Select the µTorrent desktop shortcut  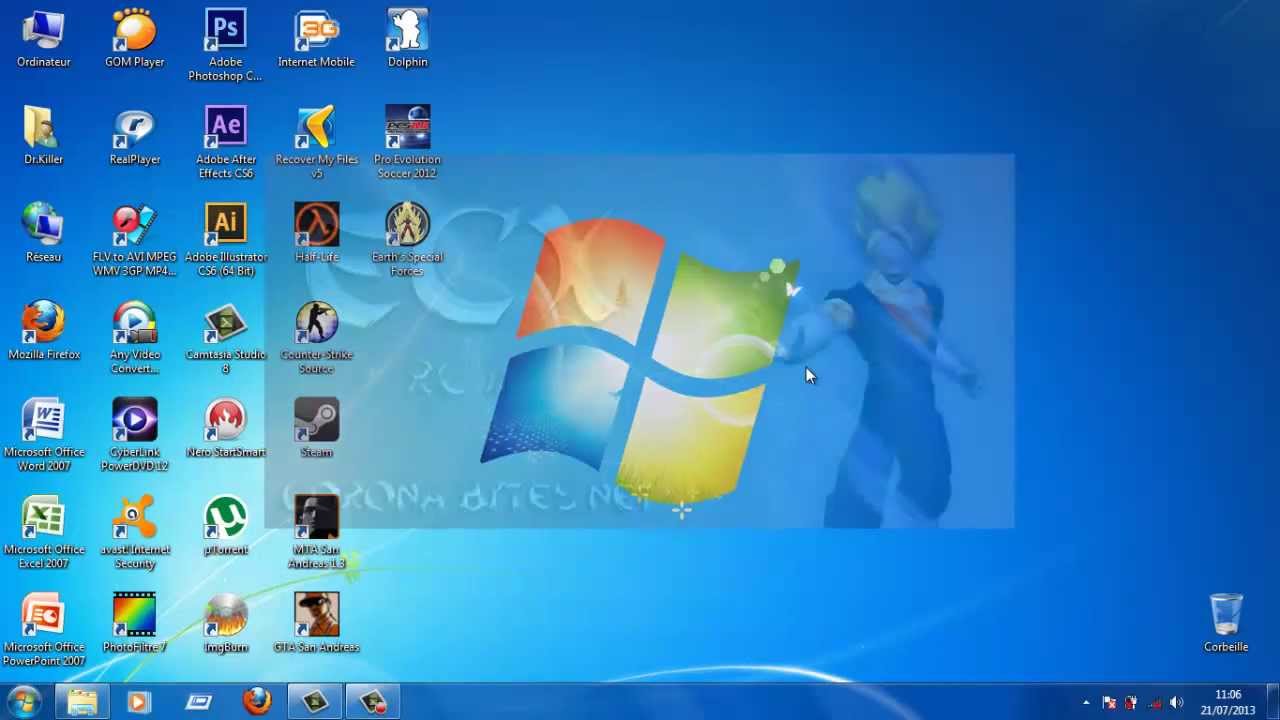click(x=225, y=526)
